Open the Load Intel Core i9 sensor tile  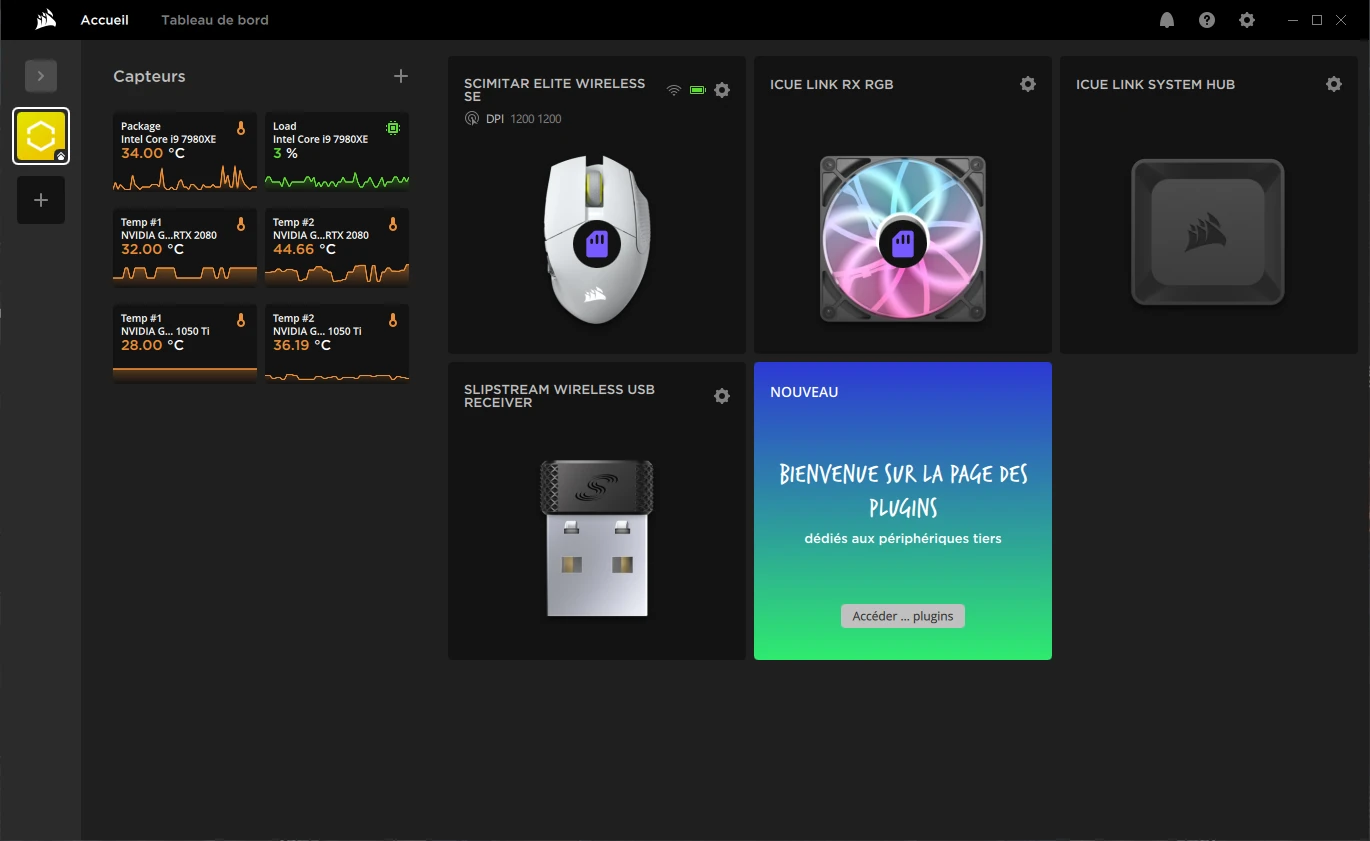(337, 151)
